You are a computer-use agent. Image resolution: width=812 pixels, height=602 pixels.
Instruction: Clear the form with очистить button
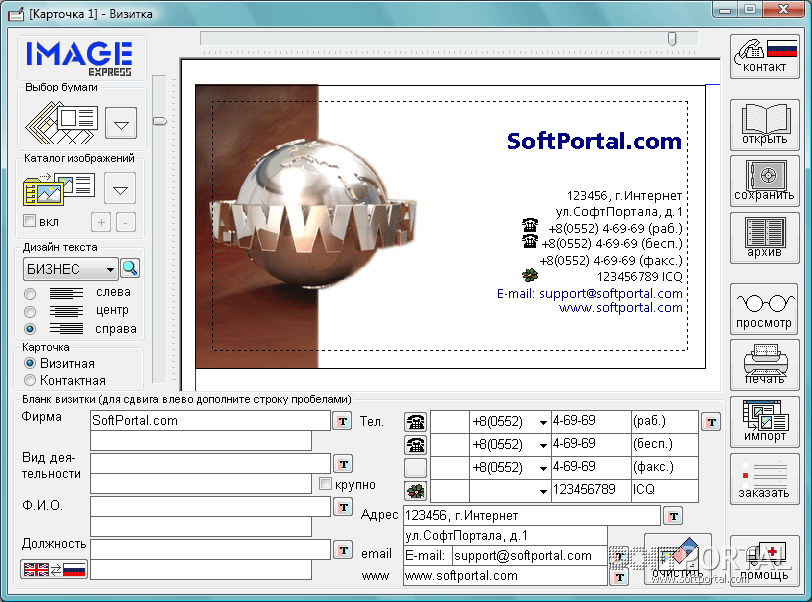coord(678,560)
